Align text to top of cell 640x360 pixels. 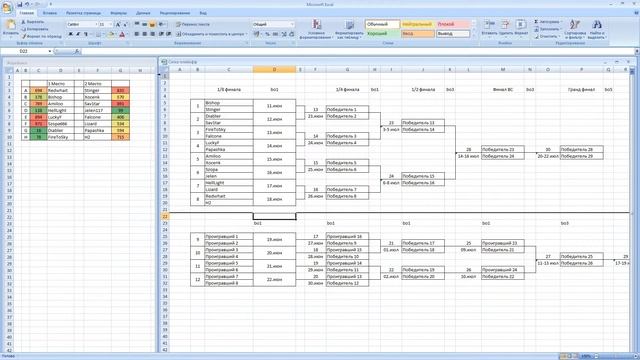137,24
